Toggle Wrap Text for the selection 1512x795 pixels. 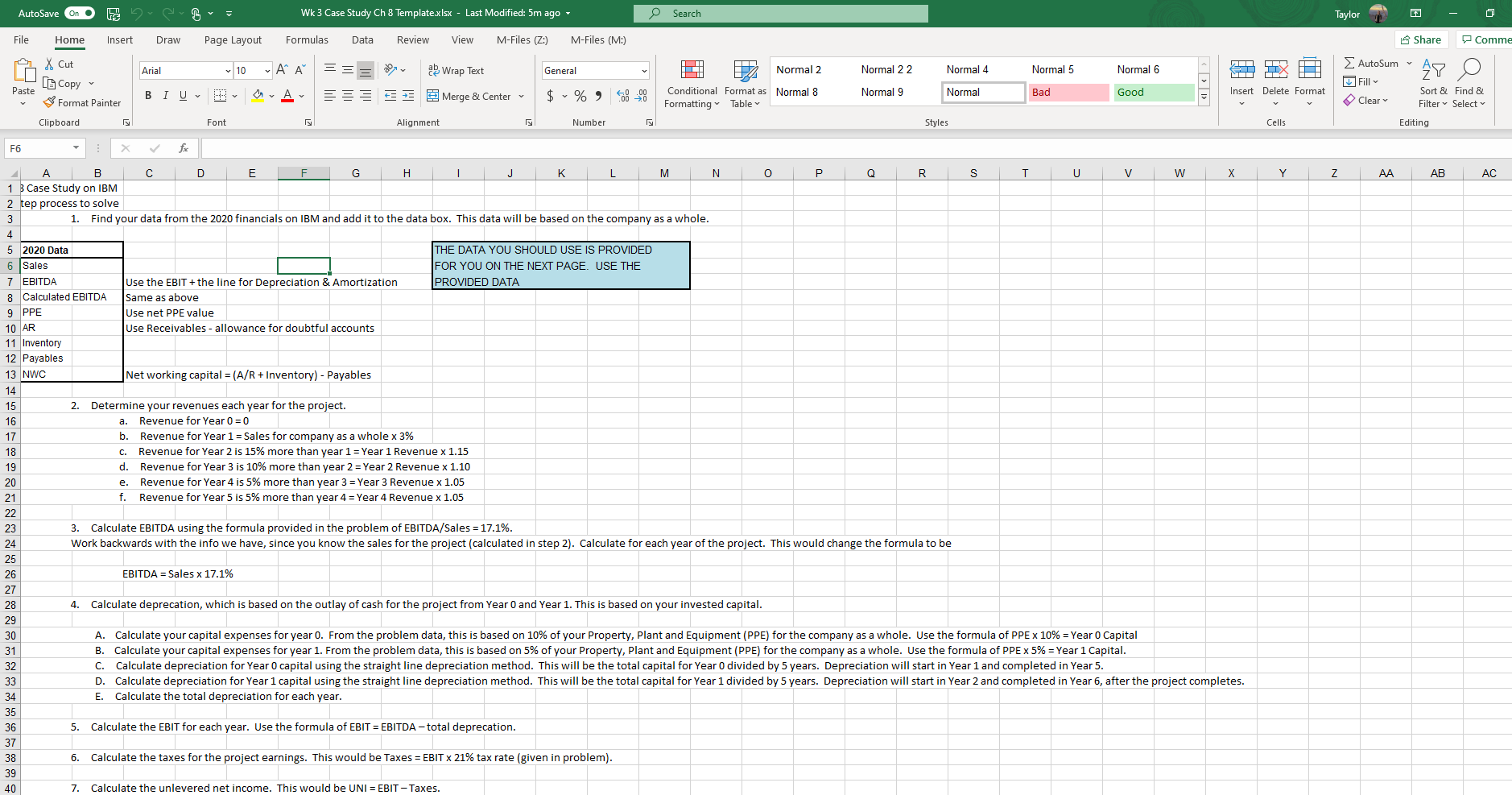(456, 70)
